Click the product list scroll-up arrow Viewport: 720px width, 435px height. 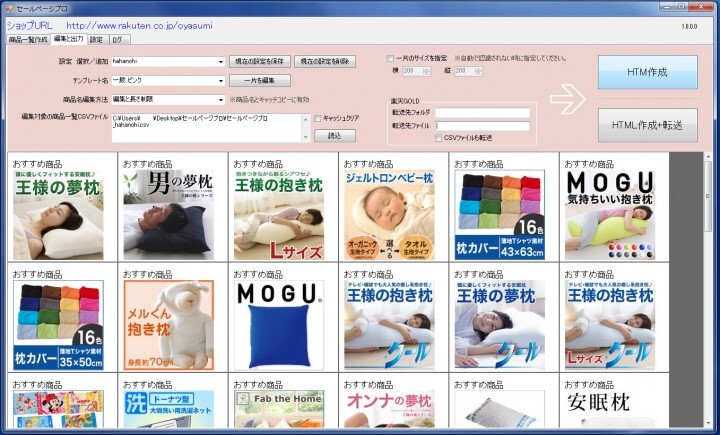(709, 157)
